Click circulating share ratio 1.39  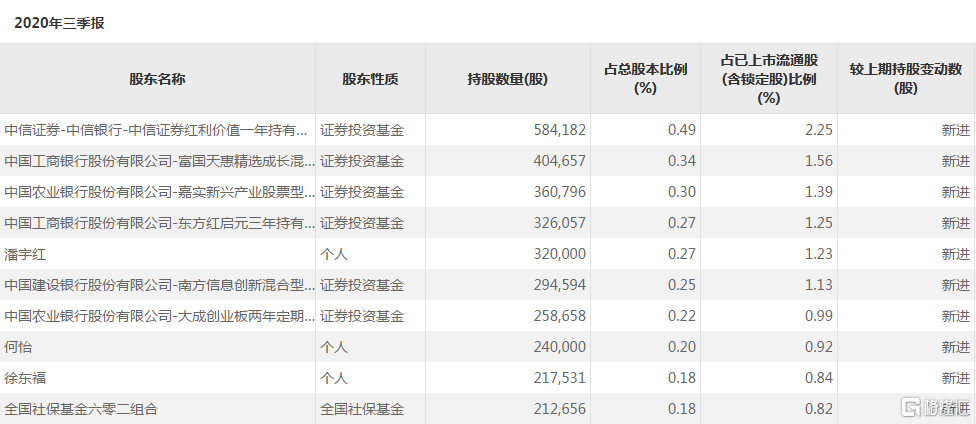pos(819,192)
